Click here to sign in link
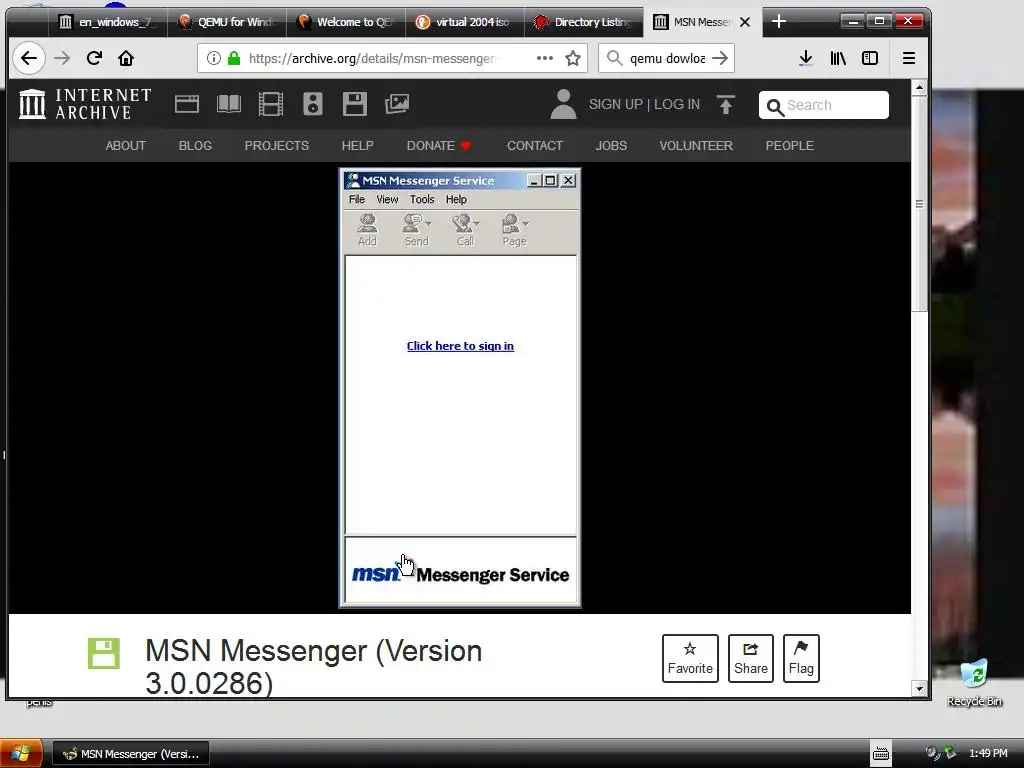 coord(460,346)
